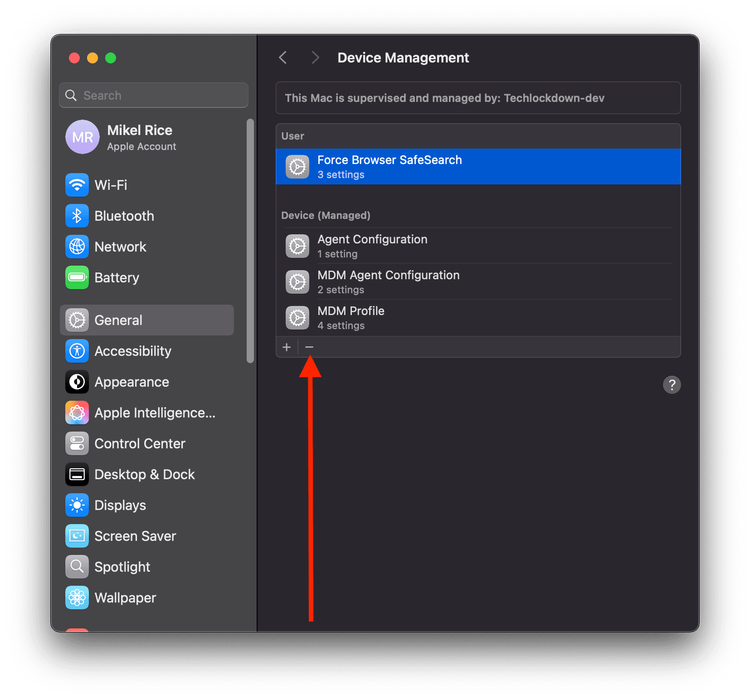The height and width of the screenshot is (699, 750).
Task: Click the MDM Profile gear icon
Action: (298, 318)
